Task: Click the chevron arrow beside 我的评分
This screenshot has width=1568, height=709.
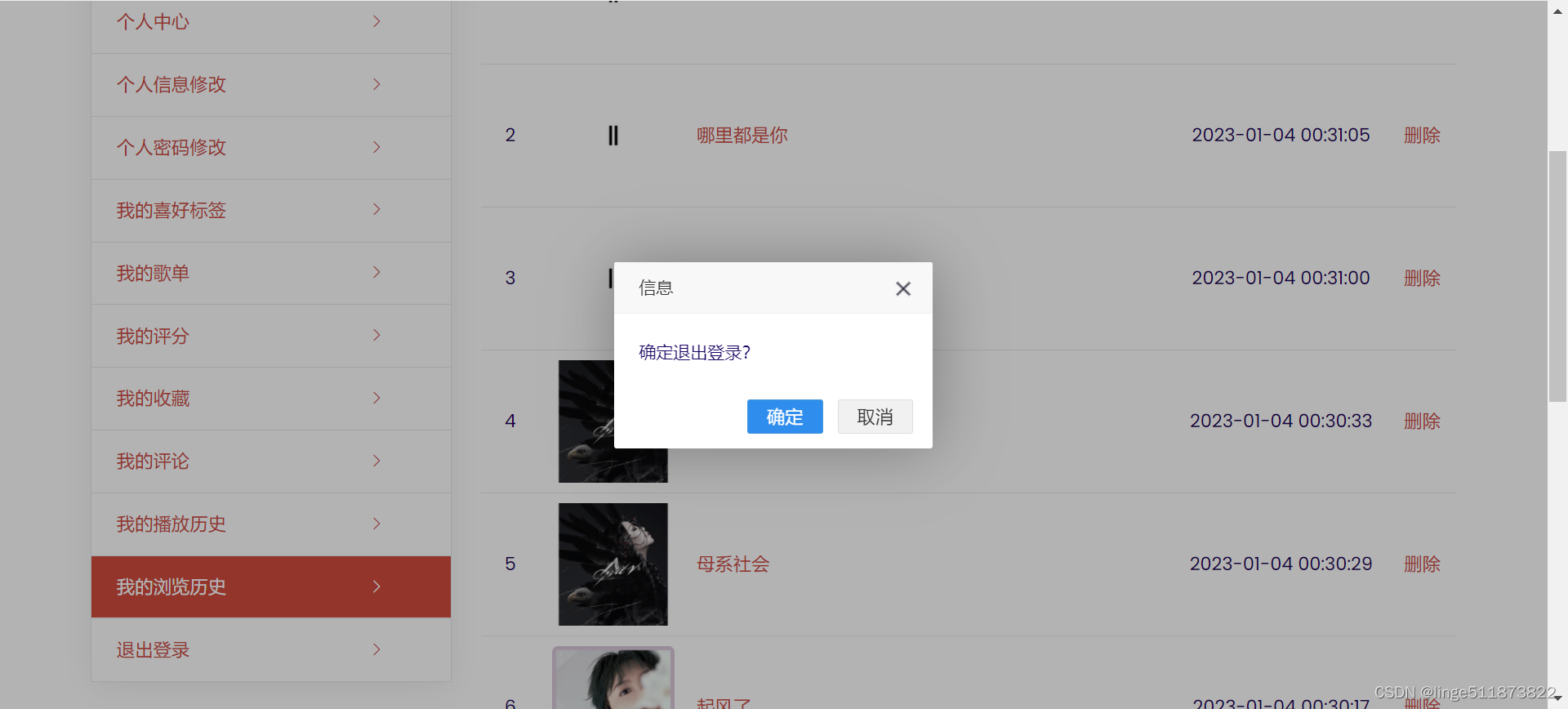Action: click(x=376, y=335)
